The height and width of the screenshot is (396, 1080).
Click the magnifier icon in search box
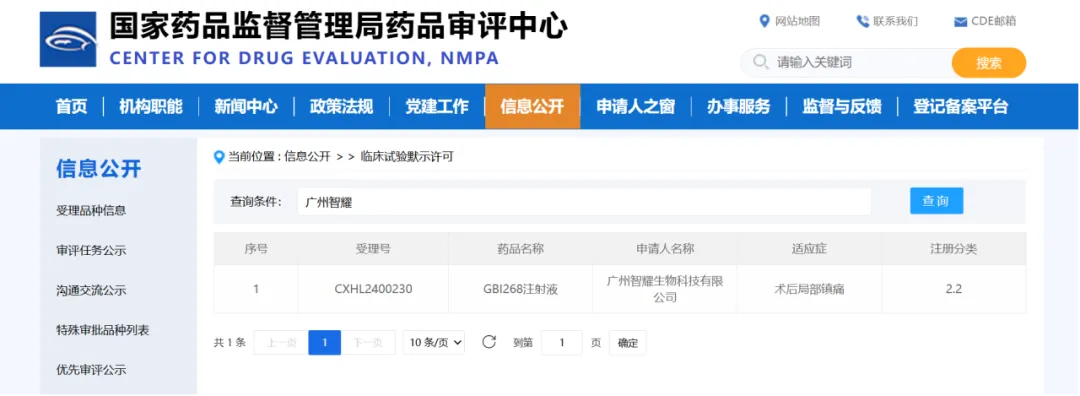click(x=760, y=63)
